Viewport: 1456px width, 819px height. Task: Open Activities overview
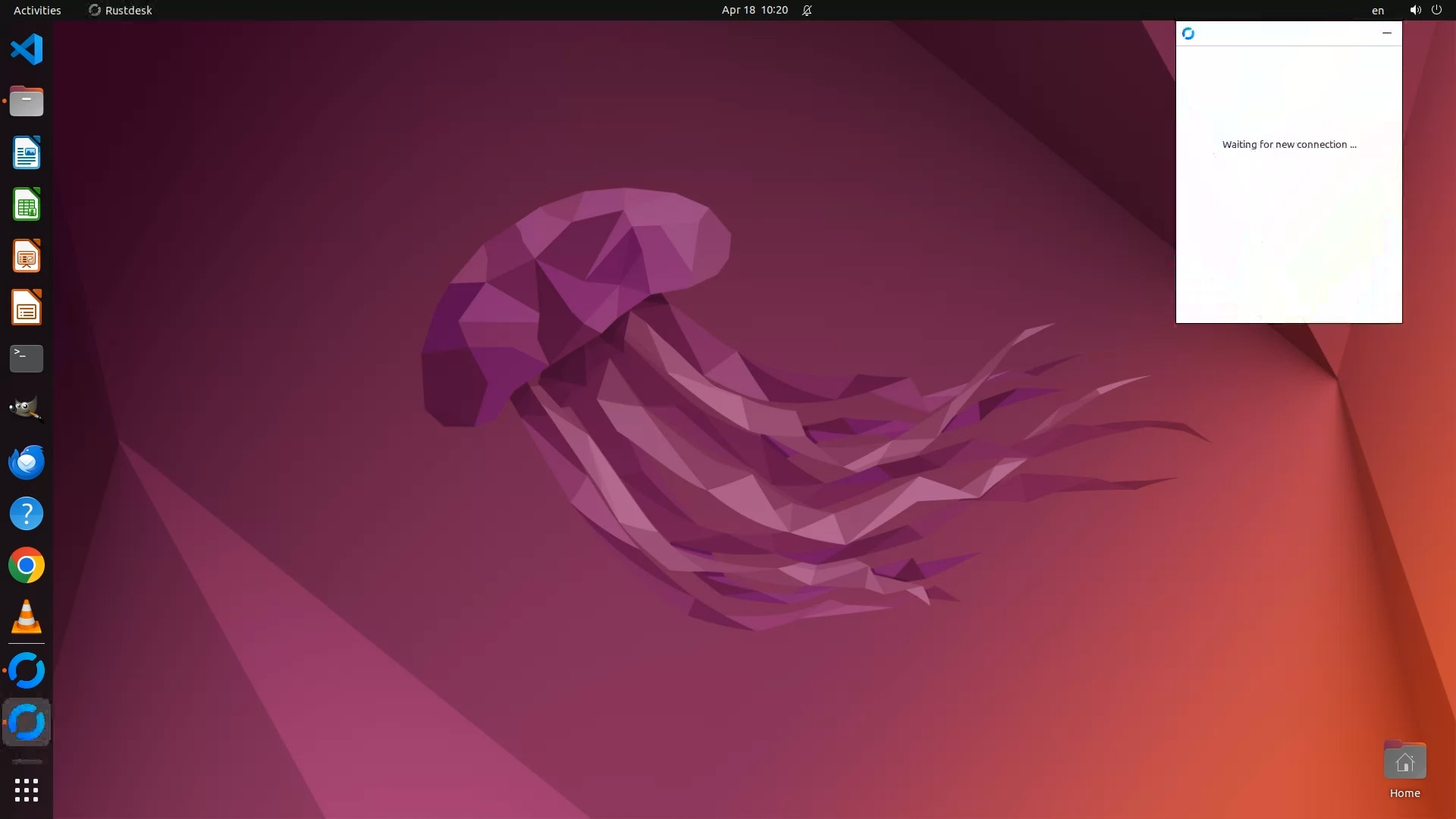point(37,10)
